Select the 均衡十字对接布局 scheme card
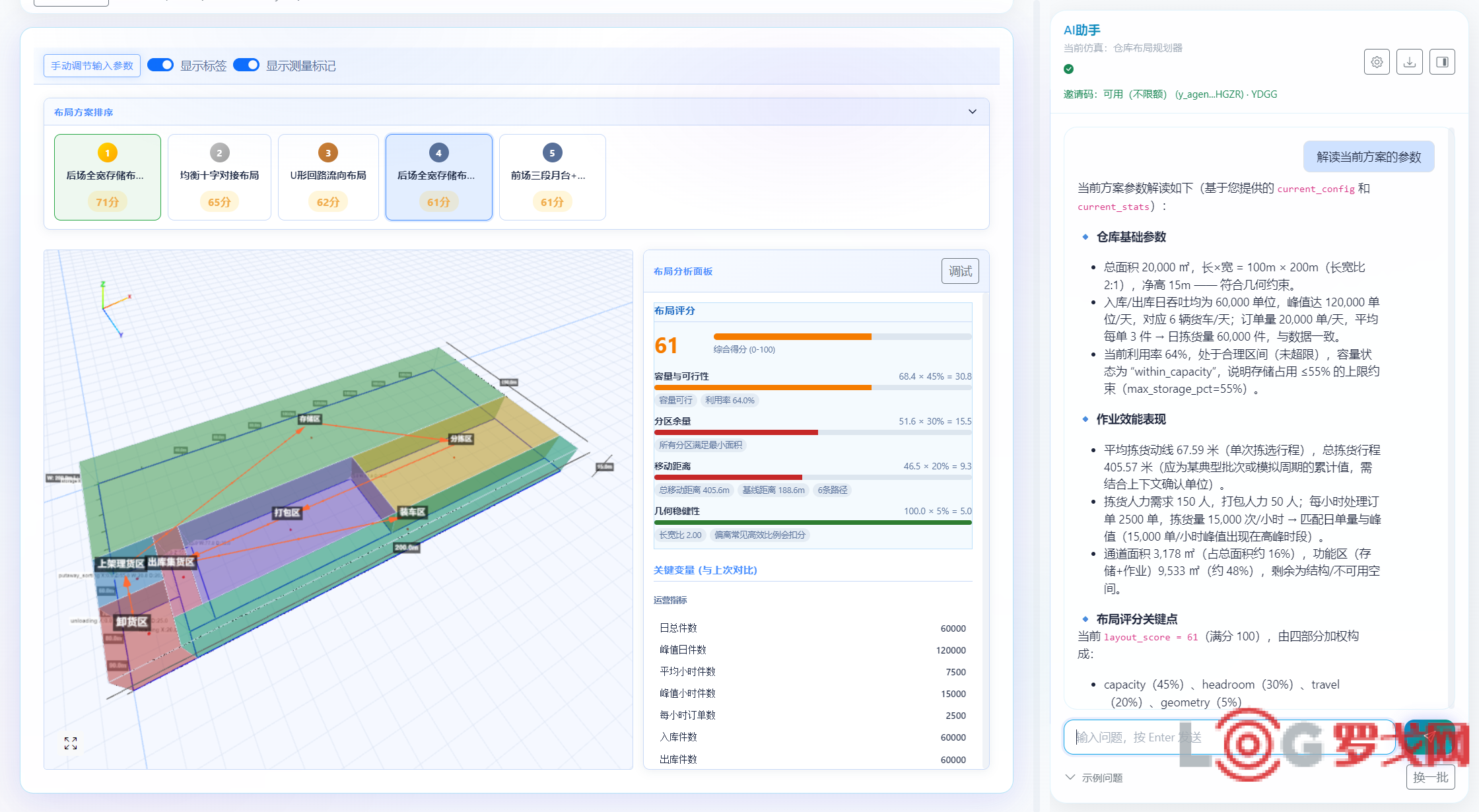The width and height of the screenshot is (1479, 812). point(219,177)
